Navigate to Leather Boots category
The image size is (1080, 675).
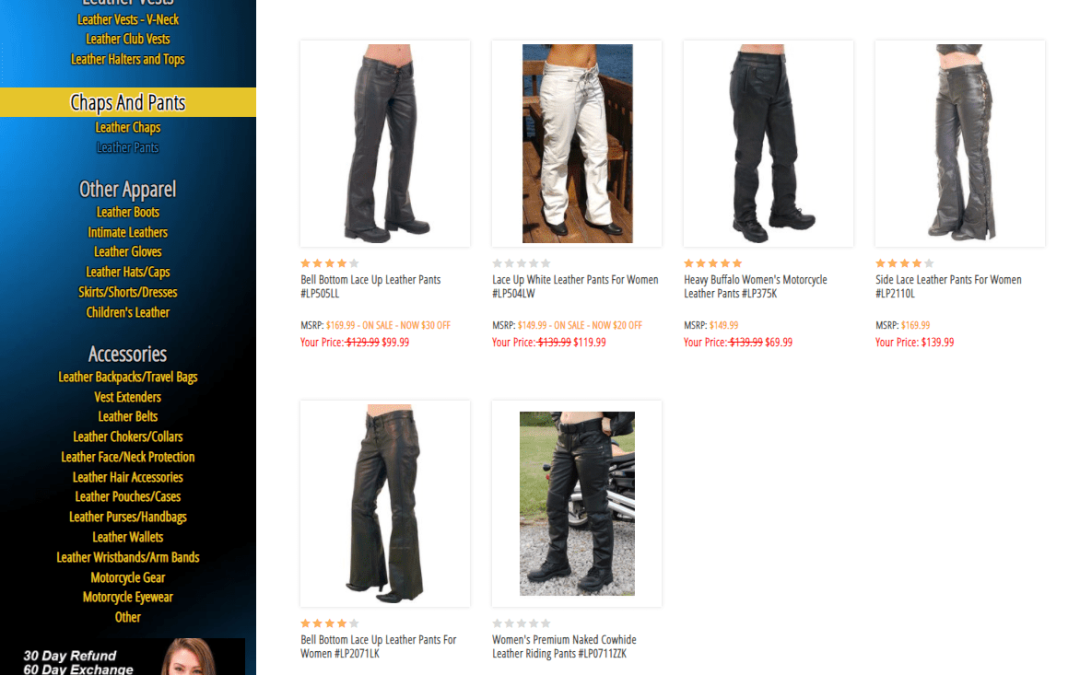[x=128, y=212]
